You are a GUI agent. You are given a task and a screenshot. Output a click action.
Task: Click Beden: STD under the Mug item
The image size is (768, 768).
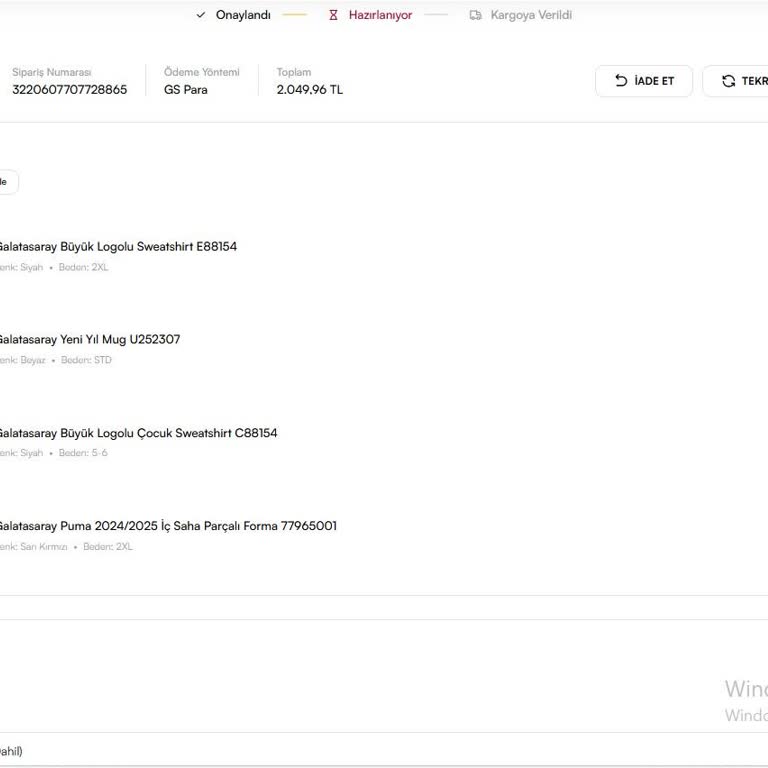(86, 360)
